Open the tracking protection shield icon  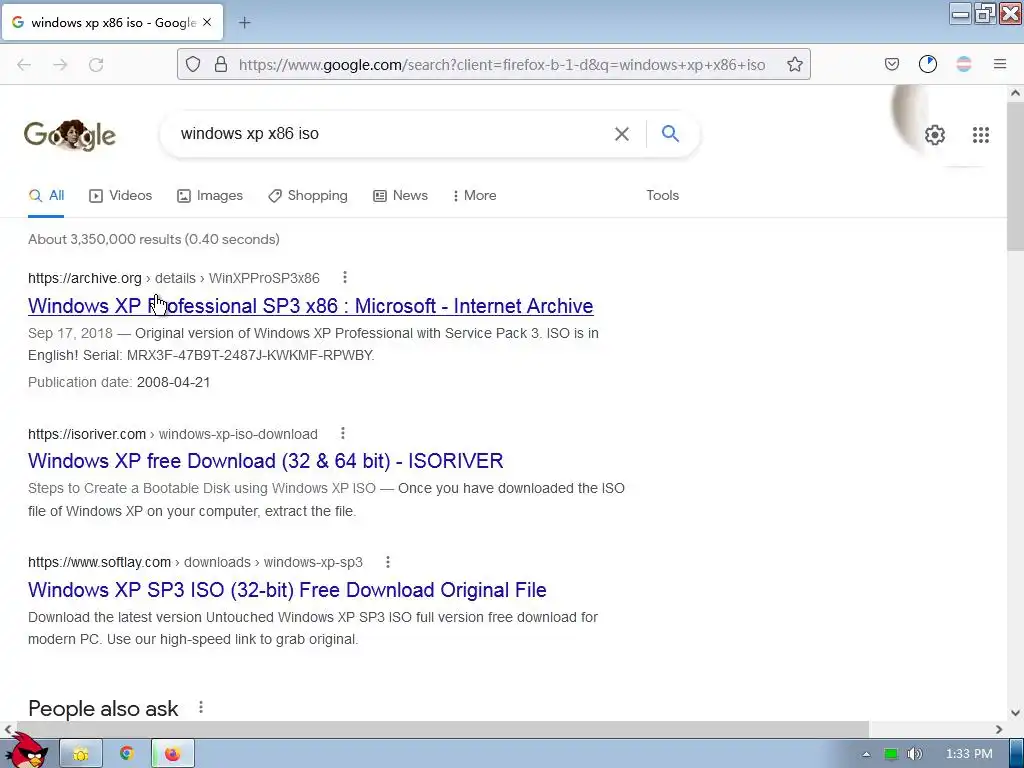pos(193,64)
